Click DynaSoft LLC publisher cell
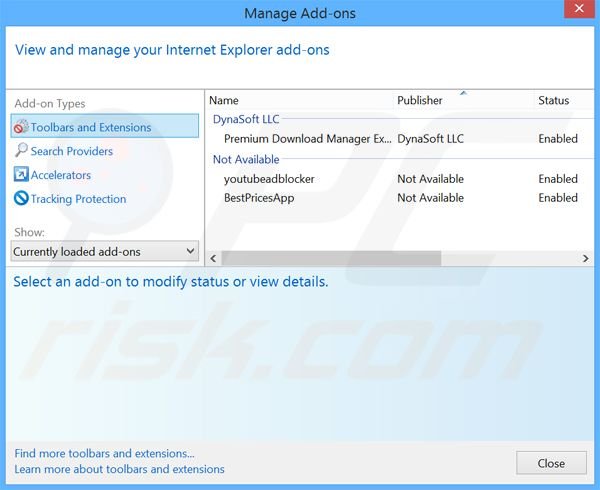600x490 pixels. (x=430, y=139)
